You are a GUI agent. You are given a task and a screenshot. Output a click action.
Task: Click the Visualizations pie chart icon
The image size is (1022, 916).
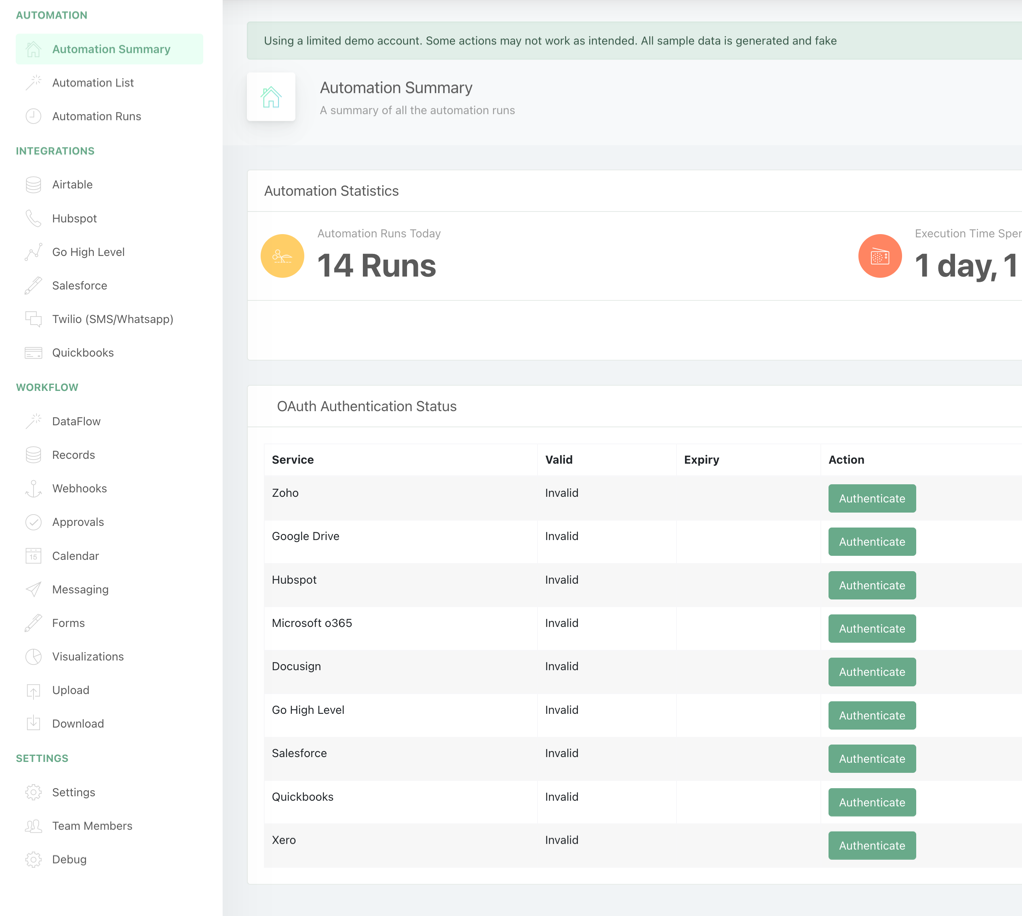coord(33,657)
